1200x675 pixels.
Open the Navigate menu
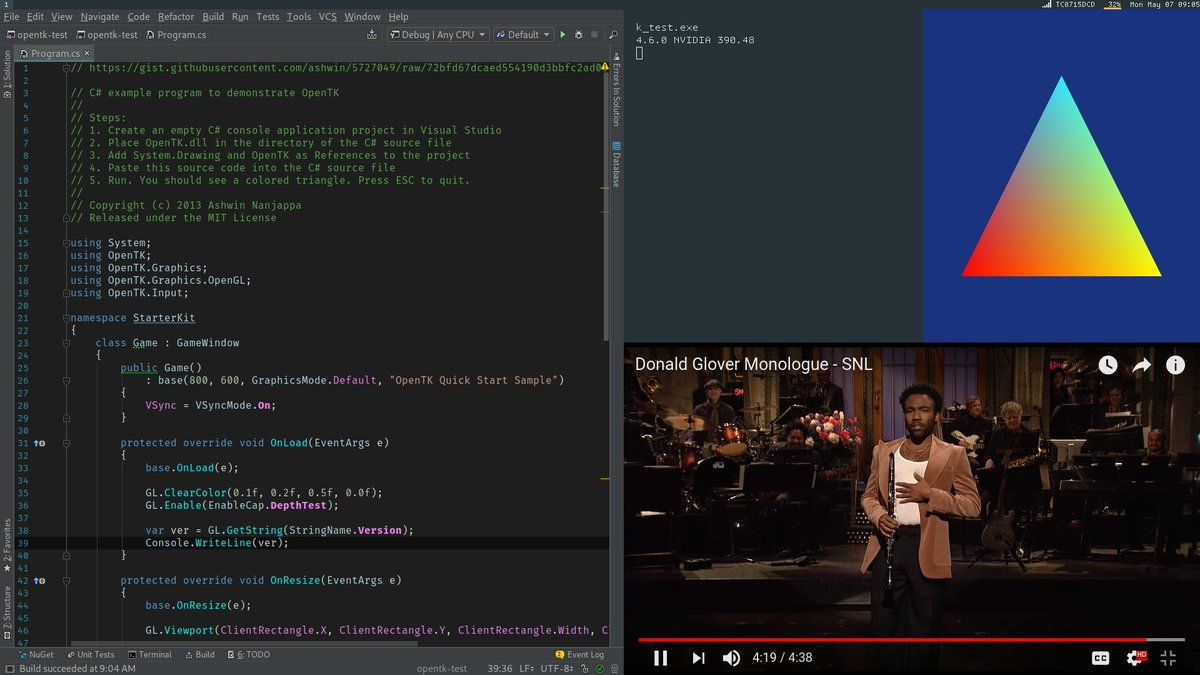point(99,17)
